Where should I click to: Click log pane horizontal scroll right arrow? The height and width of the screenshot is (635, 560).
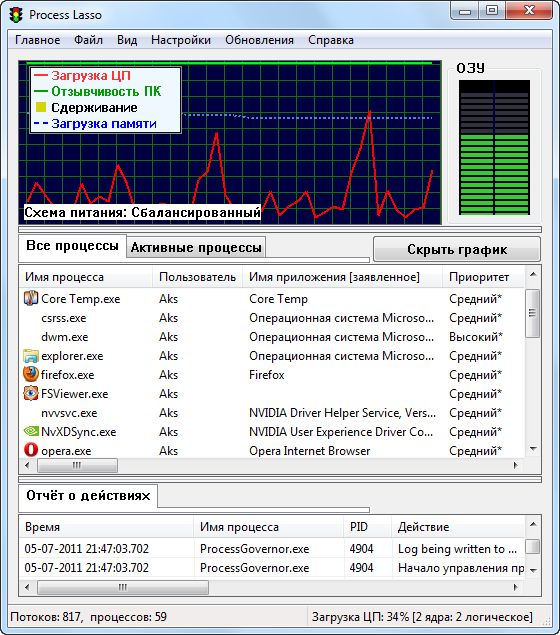(x=515, y=587)
